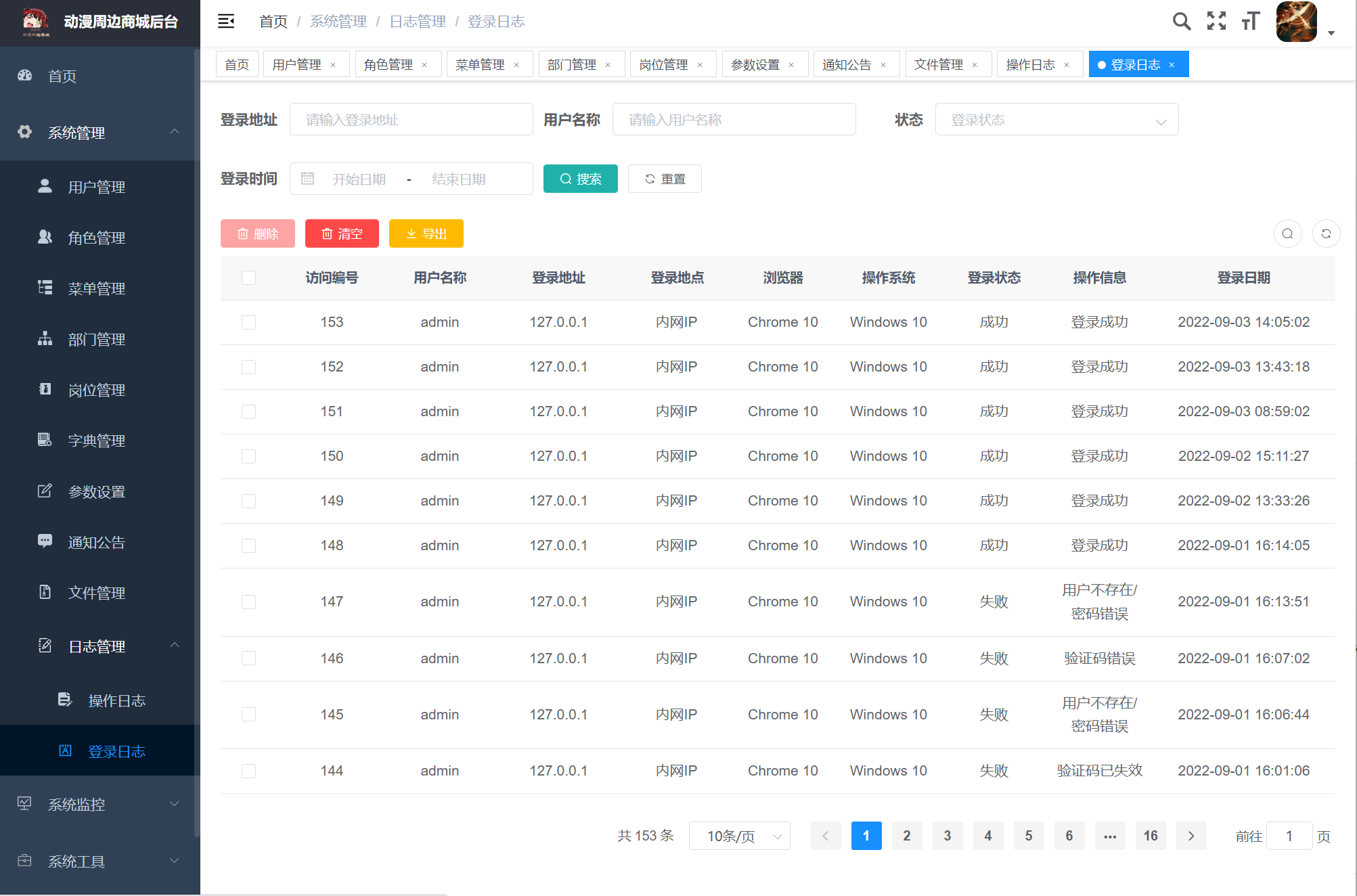Viewport: 1357px width, 896px height.
Task: Click the yellow 导出 button
Action: point(426,234)
